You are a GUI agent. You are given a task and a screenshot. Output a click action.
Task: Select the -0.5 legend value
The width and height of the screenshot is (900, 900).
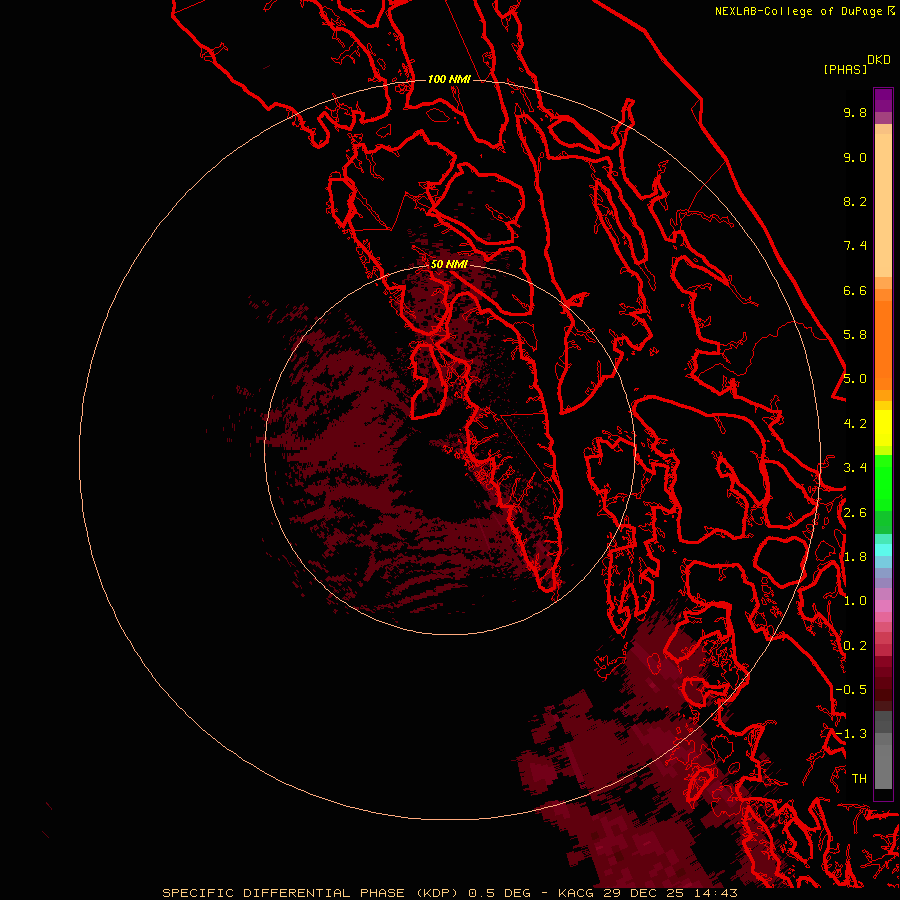[851, 690]
